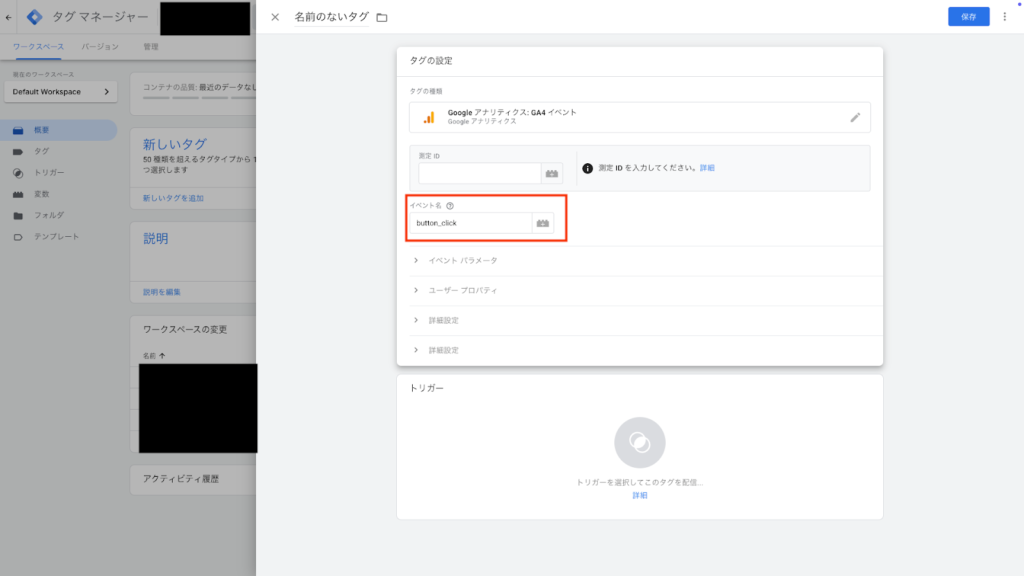Open the Overview (概要) sidebar item
The width and height of the screenshot is (1024, 576).
coord(40,128)
